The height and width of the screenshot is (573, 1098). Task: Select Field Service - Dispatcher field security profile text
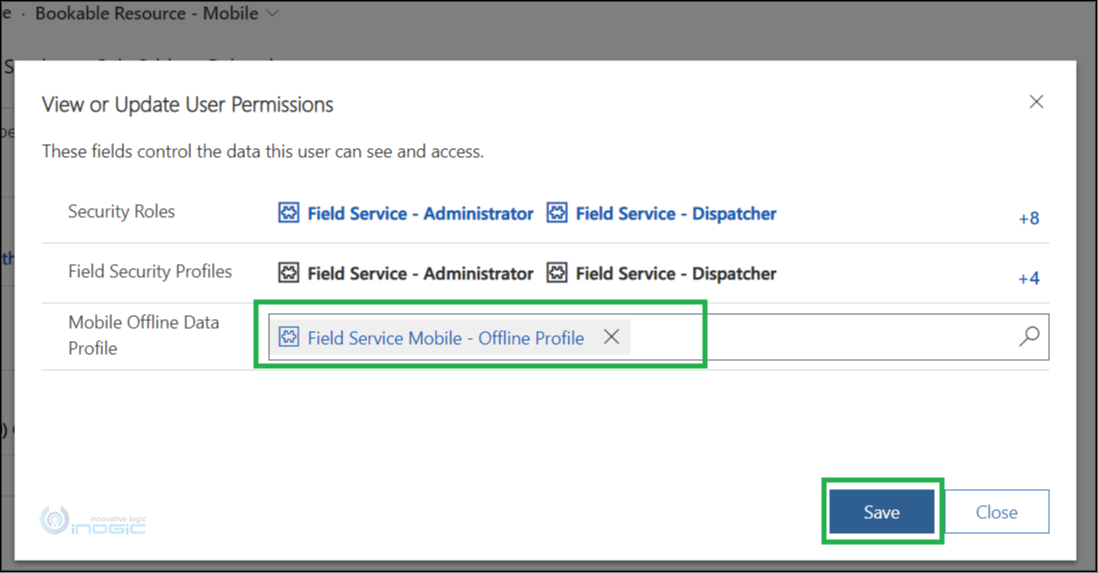[x=676, y=274]
